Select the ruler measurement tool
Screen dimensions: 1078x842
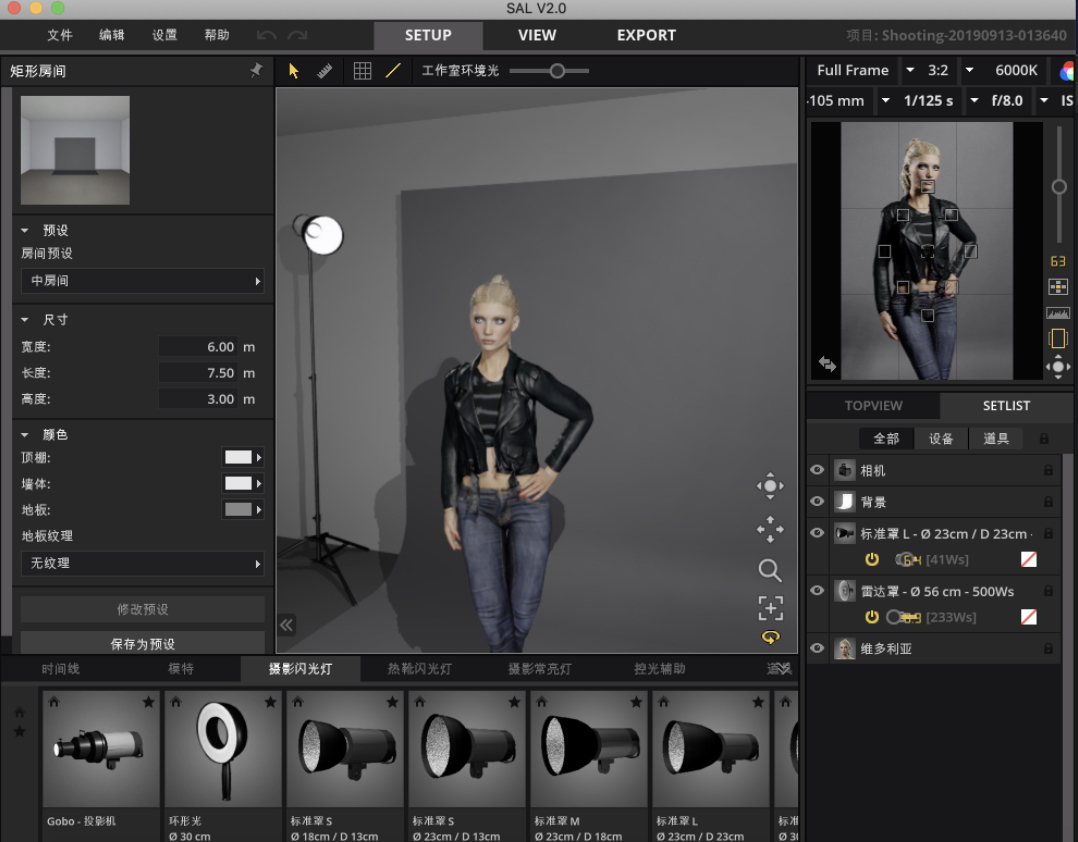(x=324, y=71)
